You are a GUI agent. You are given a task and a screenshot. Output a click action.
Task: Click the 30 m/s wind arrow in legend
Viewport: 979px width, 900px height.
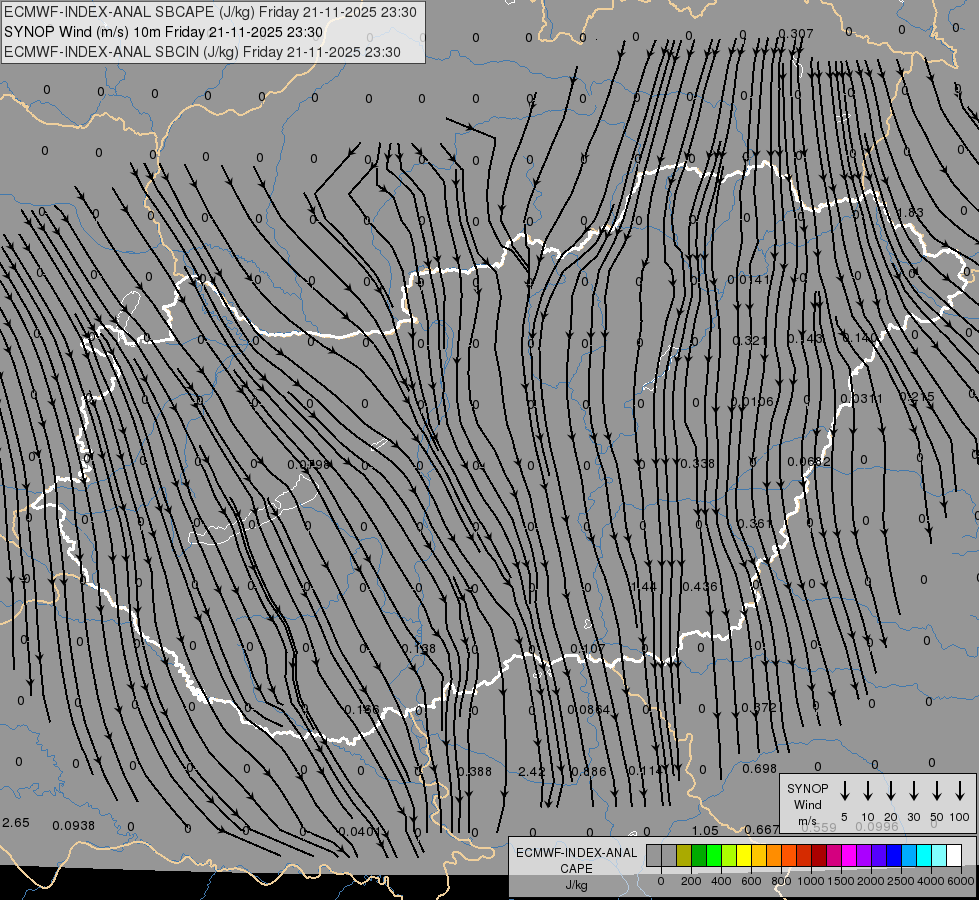(914, 791)
